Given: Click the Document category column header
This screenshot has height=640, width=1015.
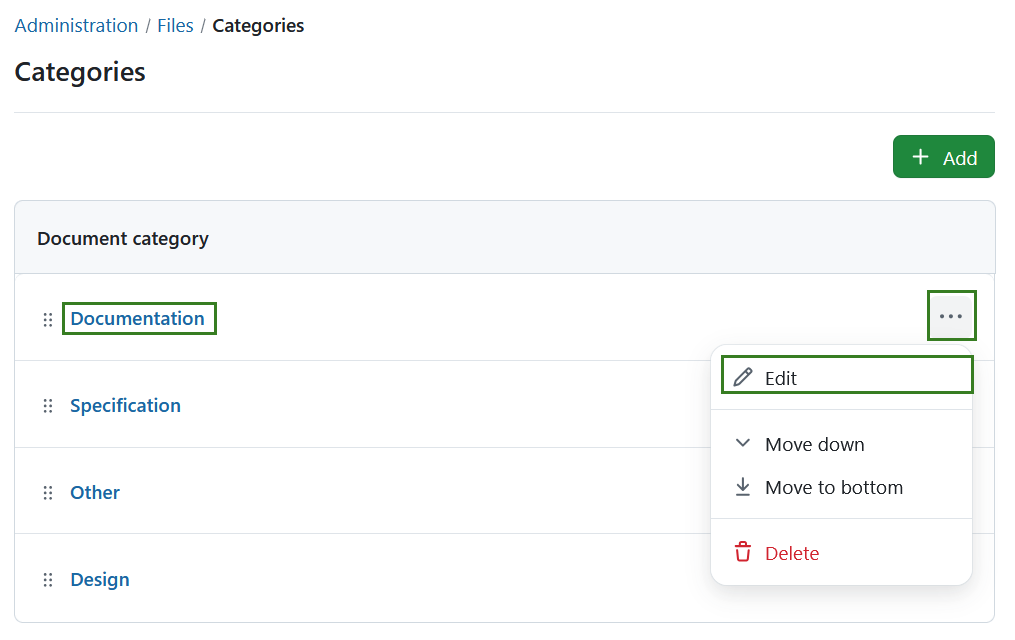Looking at the screenshot, I should 122,238.
